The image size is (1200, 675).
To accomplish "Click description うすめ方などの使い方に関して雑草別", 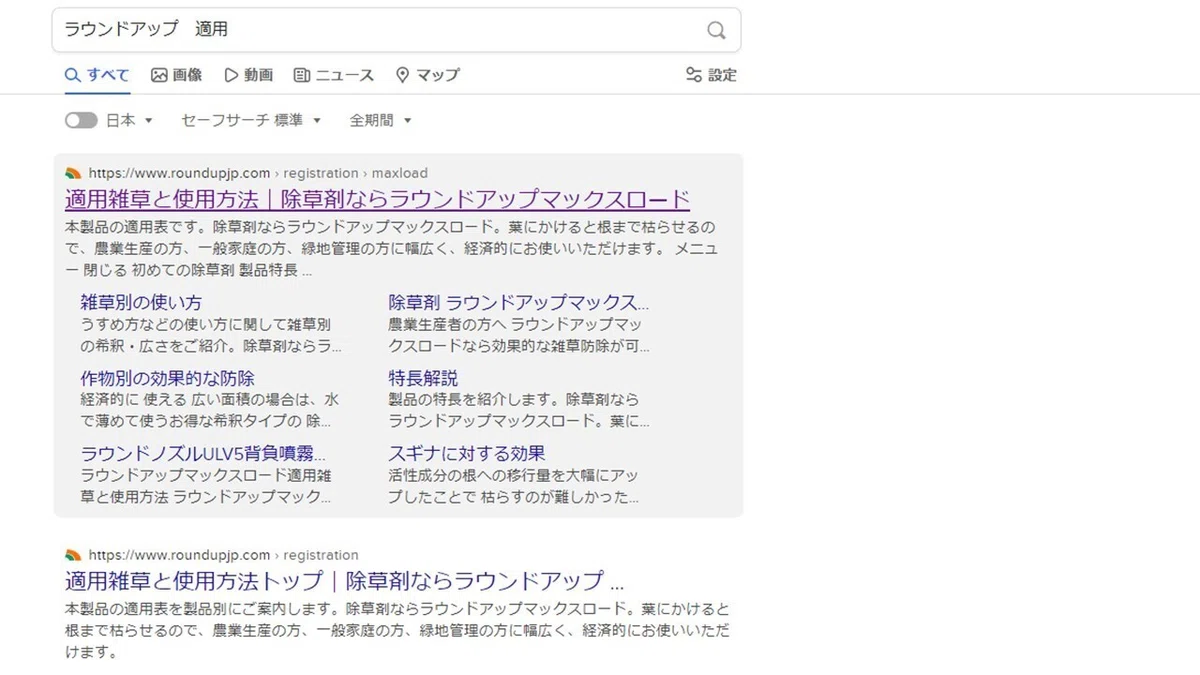I will click(x=211, y=336).
